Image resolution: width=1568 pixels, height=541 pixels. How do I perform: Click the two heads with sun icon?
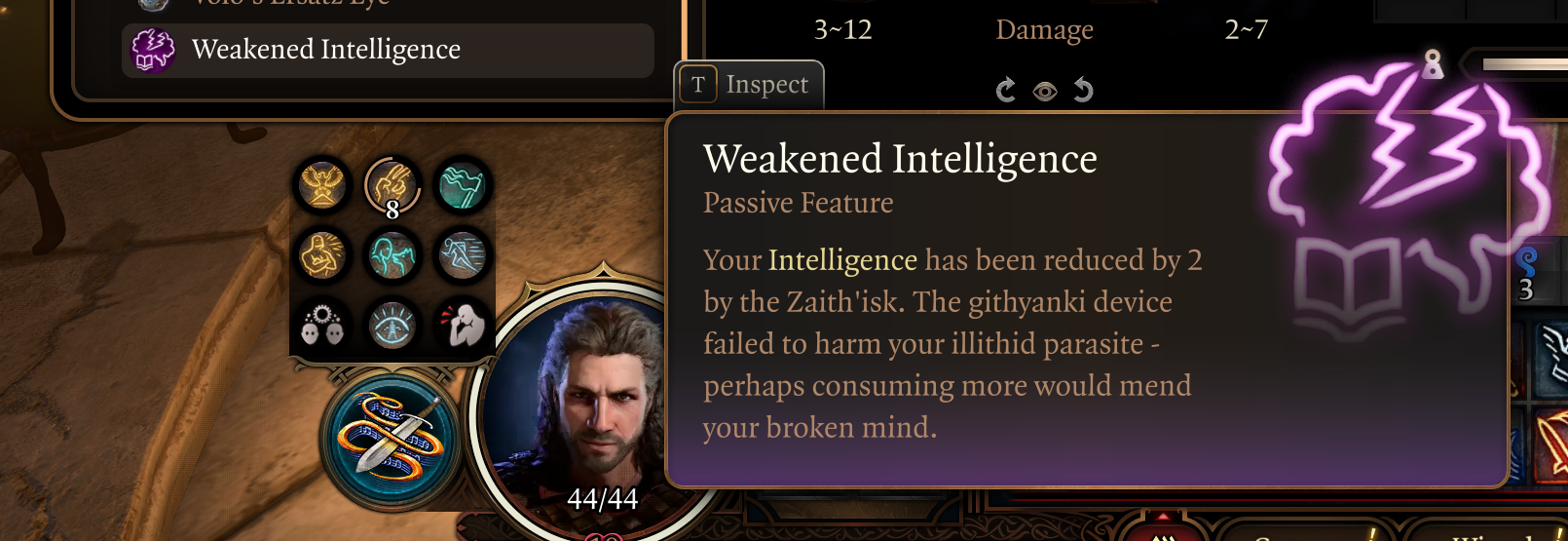tap(322, 325)
